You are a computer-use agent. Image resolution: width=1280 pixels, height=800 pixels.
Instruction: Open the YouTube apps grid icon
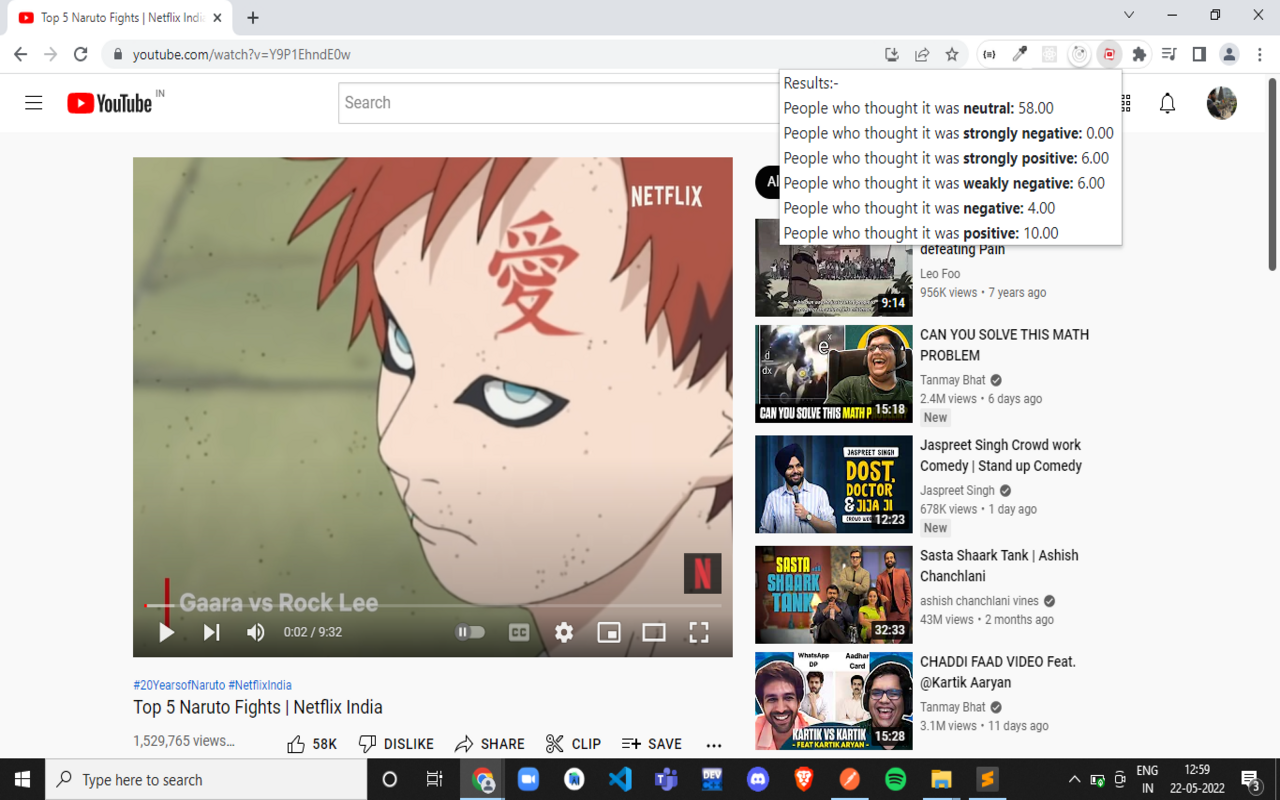(1126, 103)
